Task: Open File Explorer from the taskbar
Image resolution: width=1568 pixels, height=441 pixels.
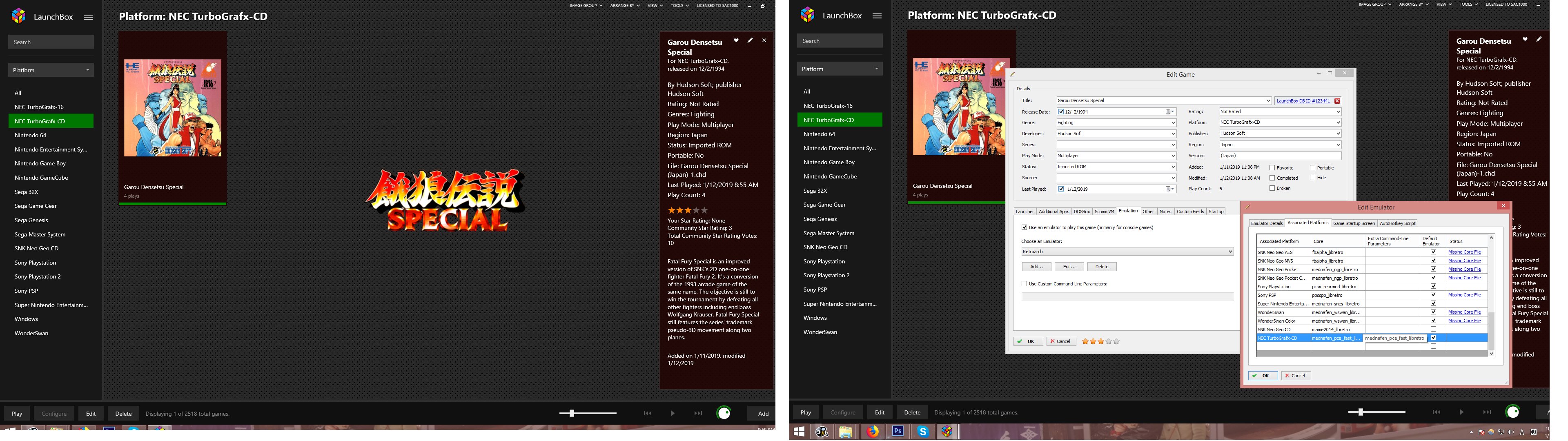Action: tap(846, 432)
